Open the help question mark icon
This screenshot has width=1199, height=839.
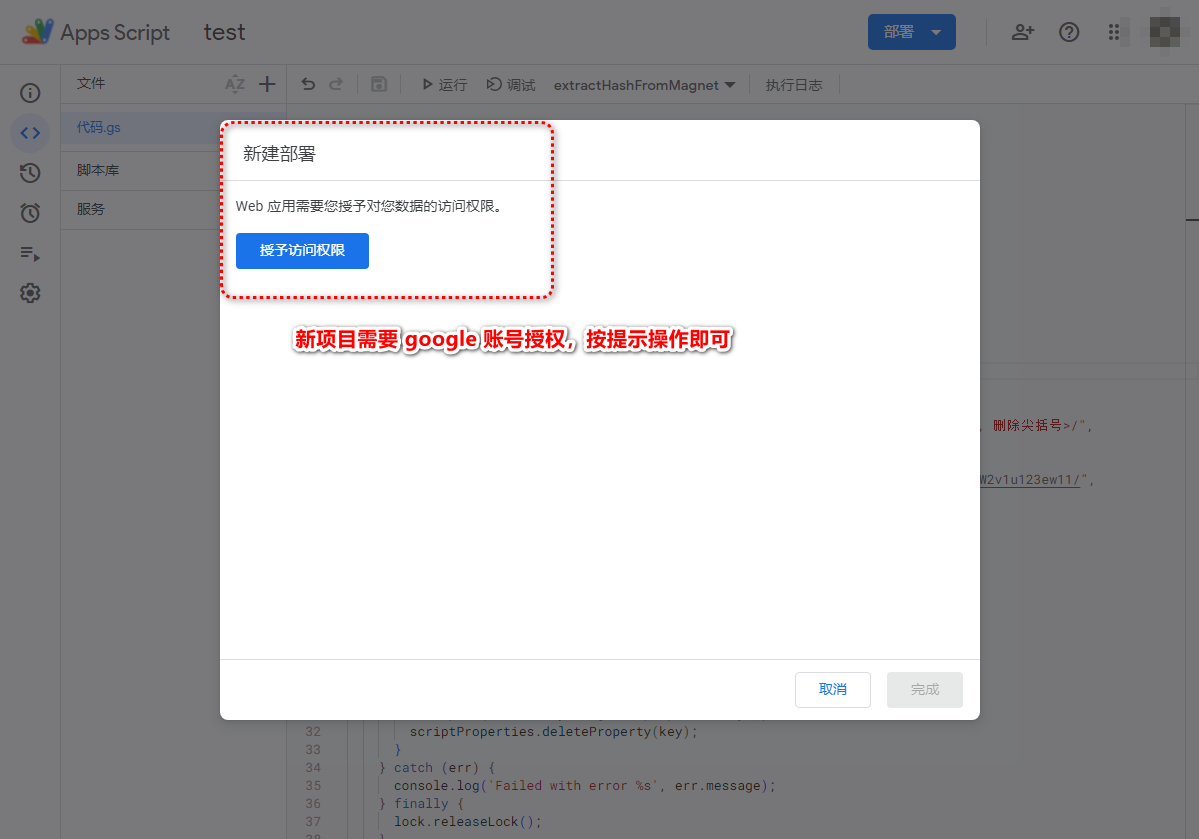tap(1069, 32)
